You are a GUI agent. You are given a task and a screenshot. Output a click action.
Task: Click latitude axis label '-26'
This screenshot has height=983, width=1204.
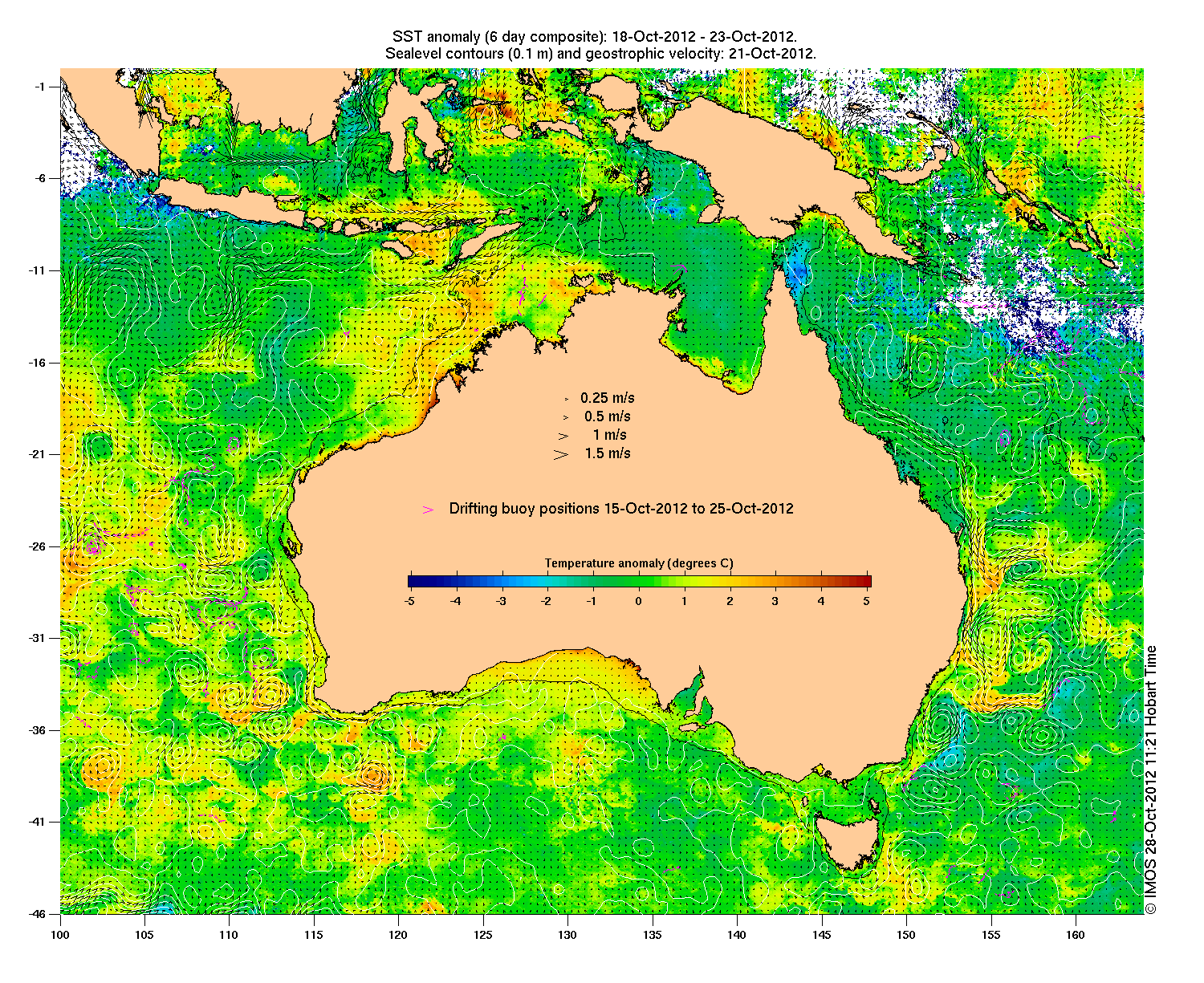click(x=37, y=546)
